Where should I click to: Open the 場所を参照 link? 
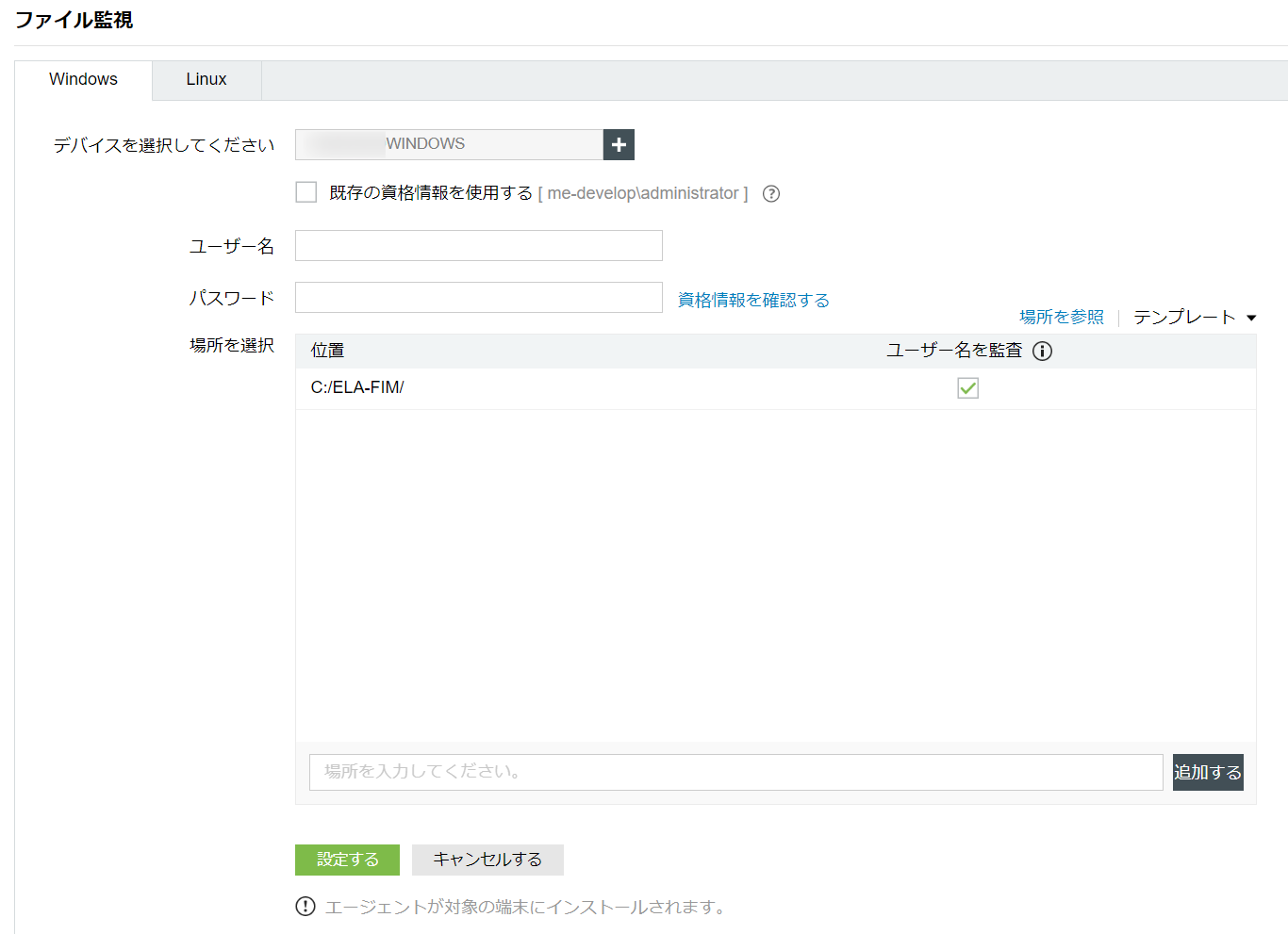point(1061,318)
